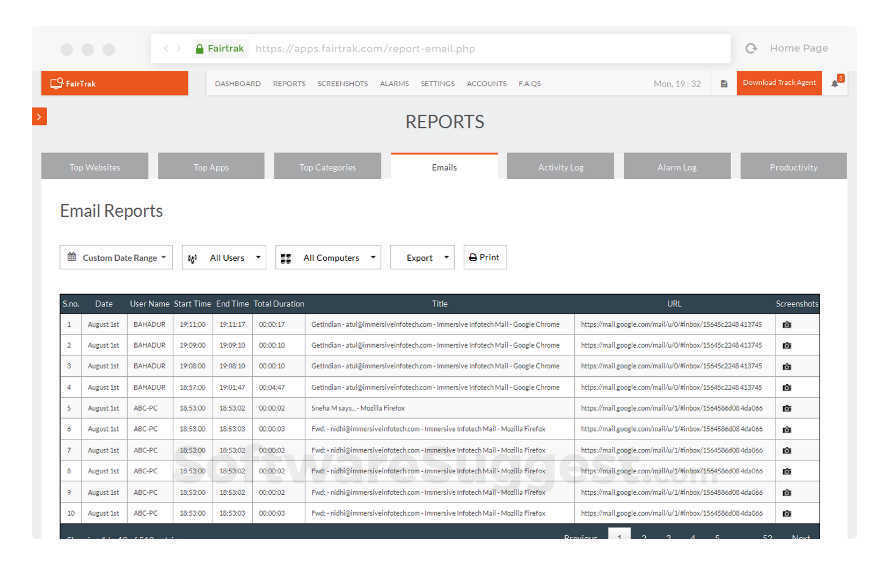Print the email report
This screenshot has height=563, width=890.
click(x=485, y=258)
